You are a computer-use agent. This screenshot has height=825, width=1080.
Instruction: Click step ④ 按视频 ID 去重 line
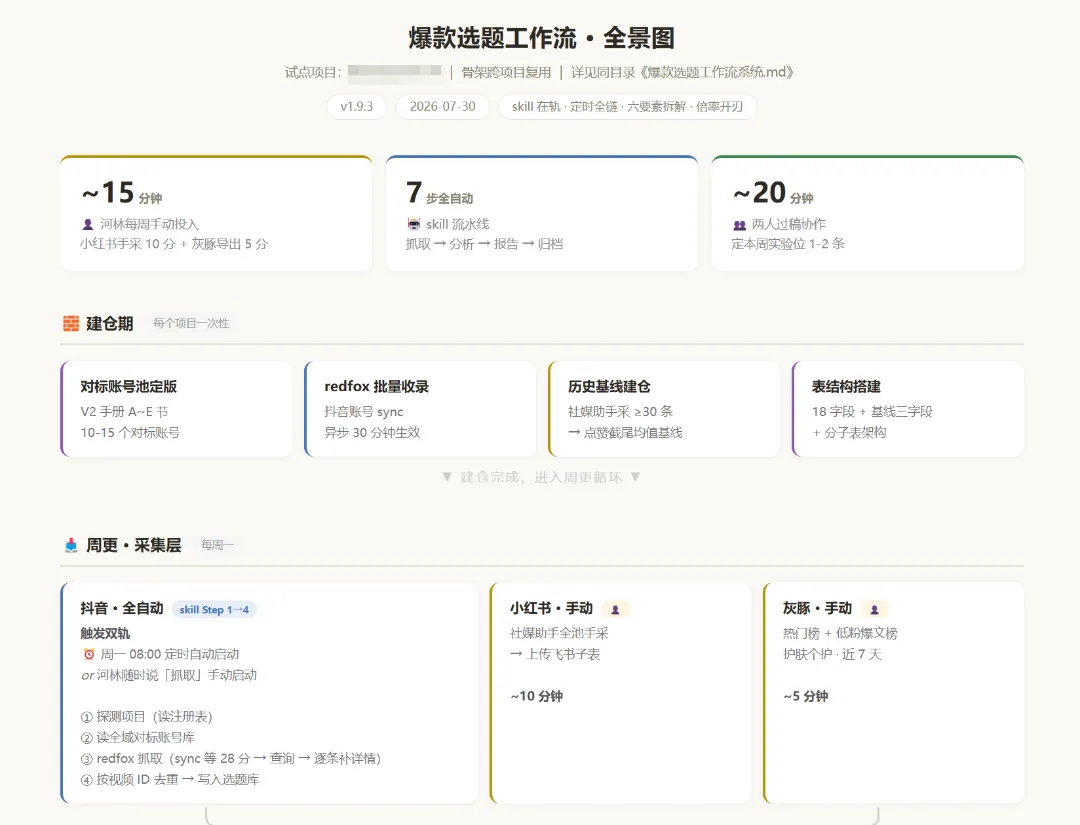(x=170, y=780)
